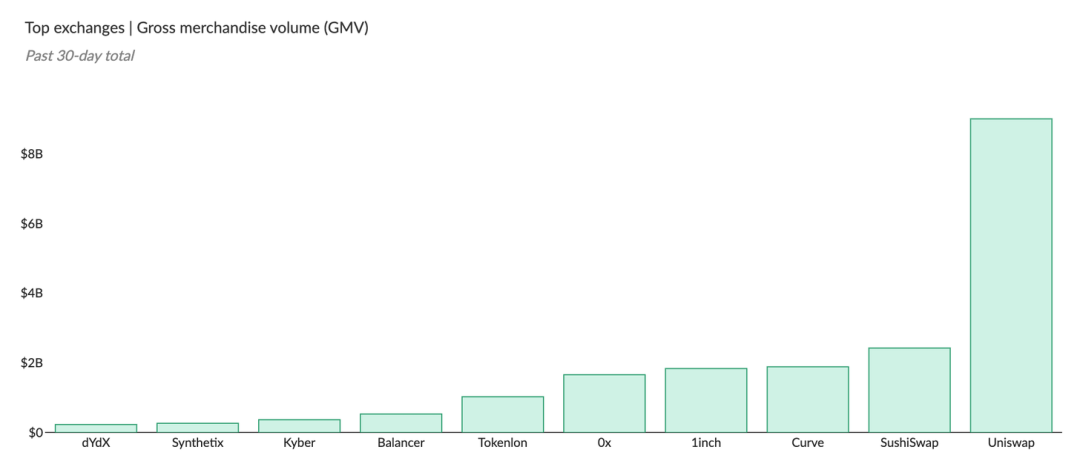Click the Curve bar
The height and width of the screenshot is (470, 1080).
click(807, 400)
